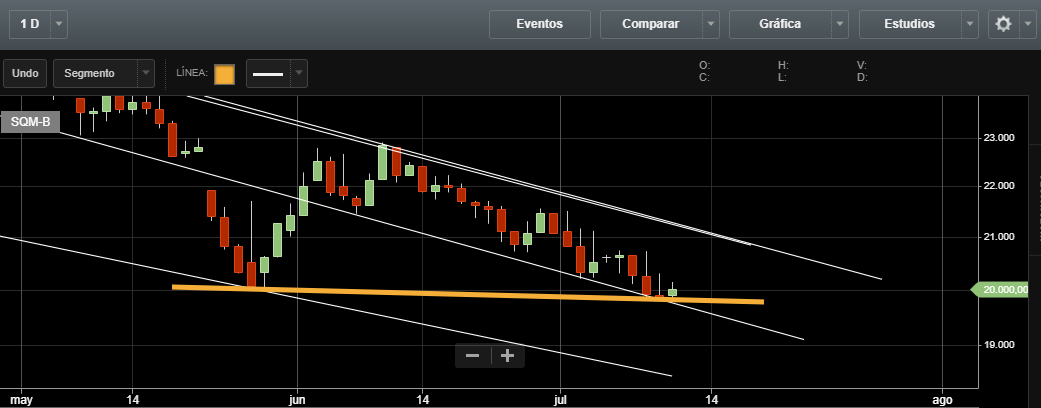Click the SQM-B ticker label
The image size is (1041, 408).
click(30, 122)
